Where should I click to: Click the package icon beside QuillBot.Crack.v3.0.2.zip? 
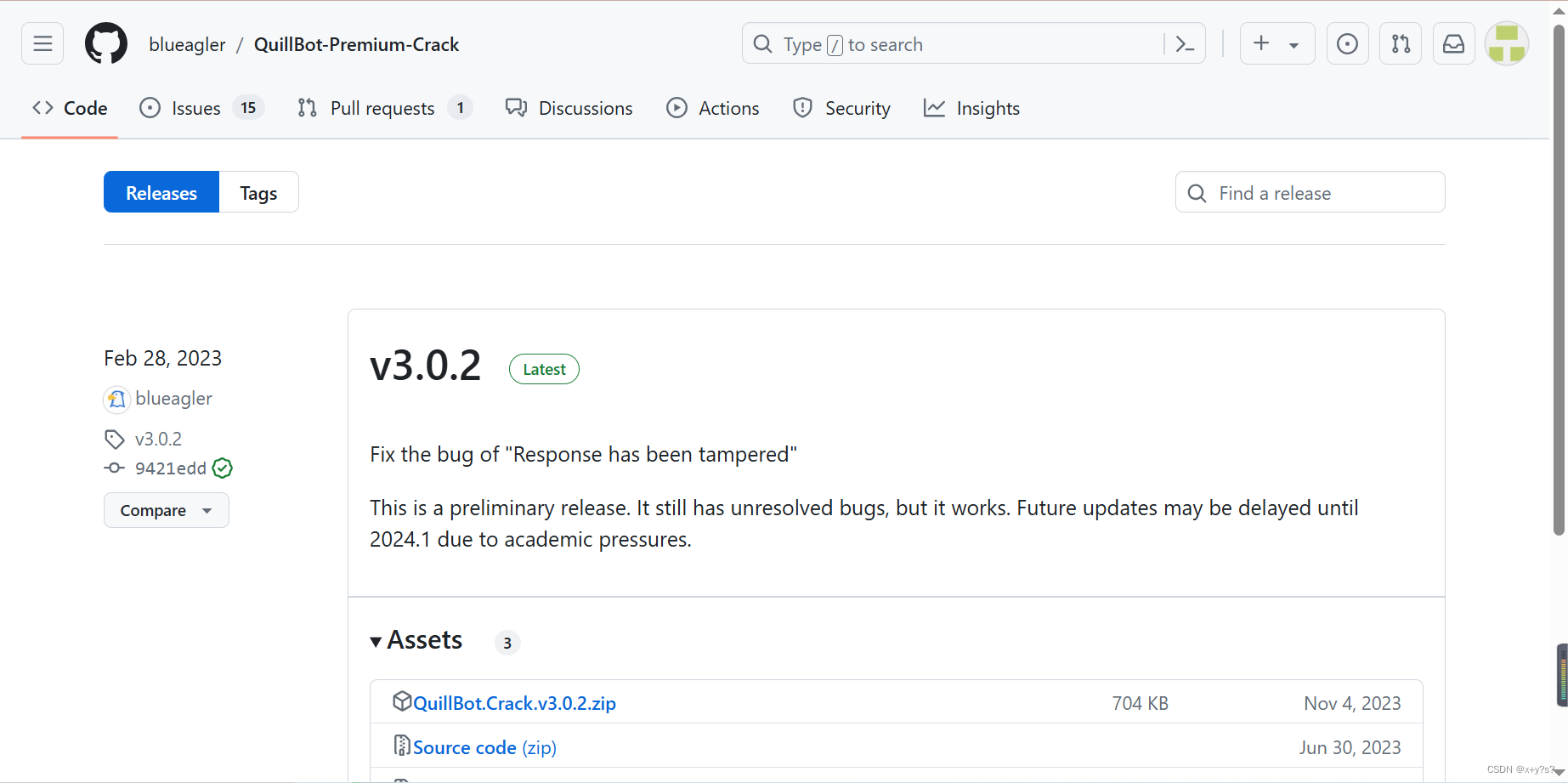[x=402, y=701]
